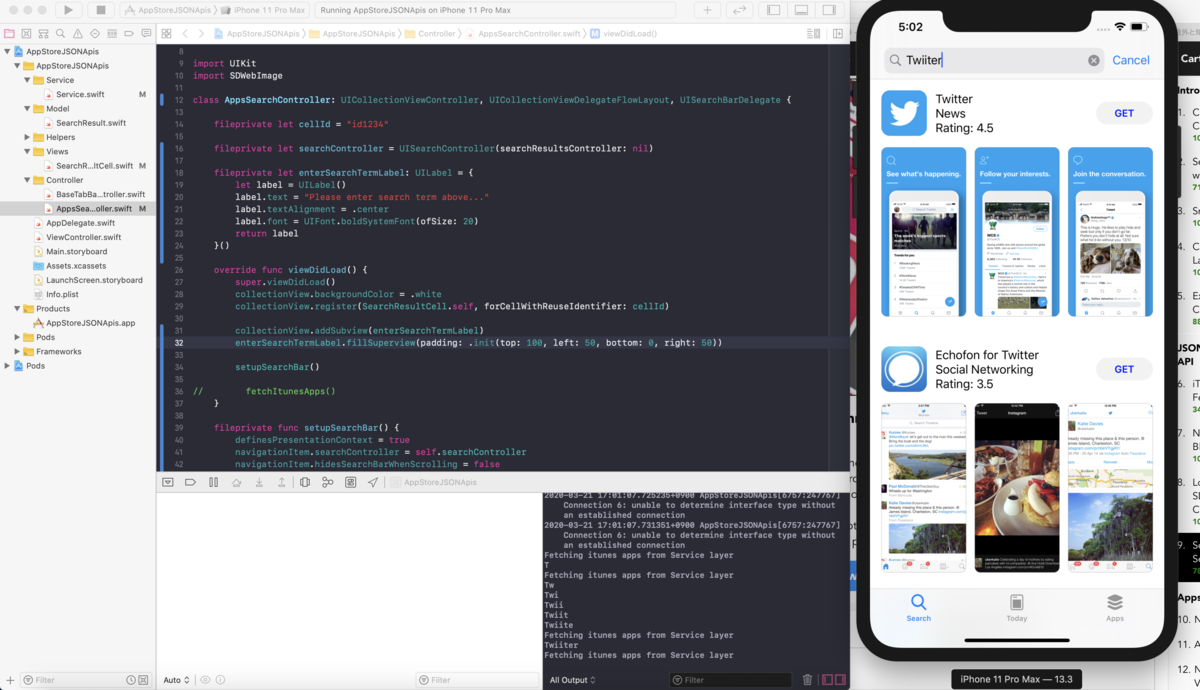
Task: Tap GET for the Twitter app
Action: [x=1124, y=113]
